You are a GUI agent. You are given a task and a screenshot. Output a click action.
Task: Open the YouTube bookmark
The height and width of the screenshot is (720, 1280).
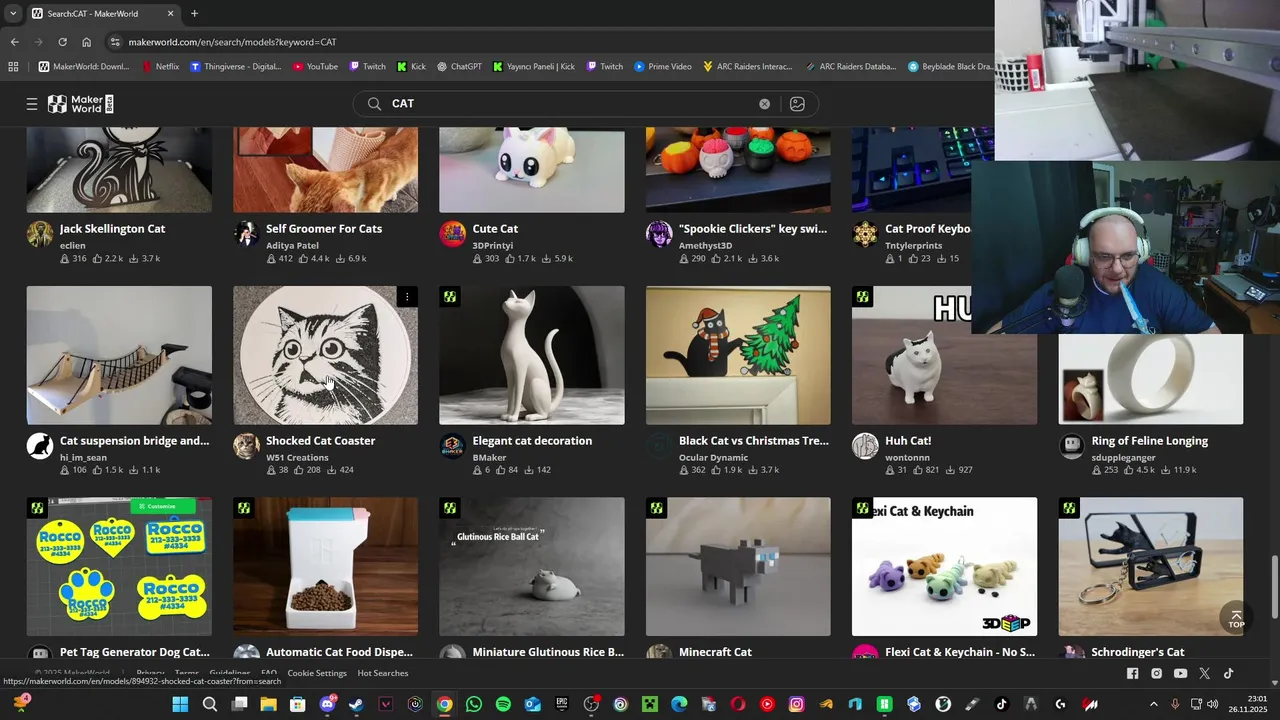coord(315,67)
